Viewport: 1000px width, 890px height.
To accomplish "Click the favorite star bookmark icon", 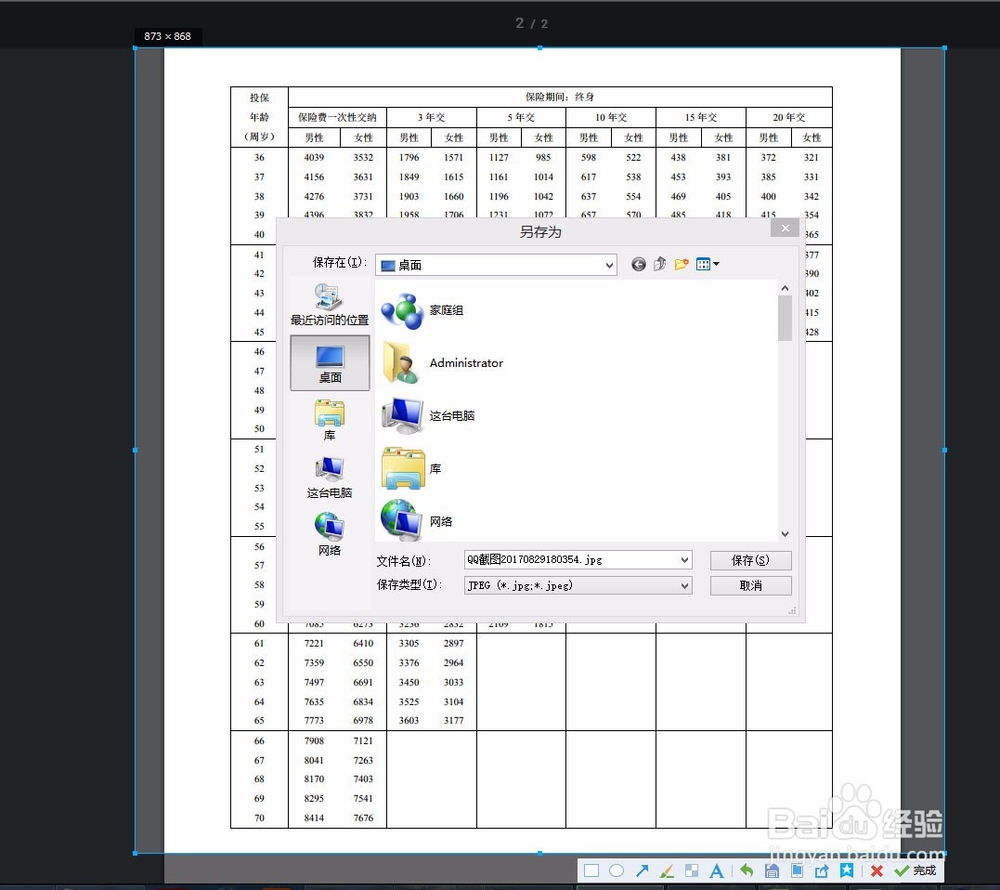I will pos(846,870).
